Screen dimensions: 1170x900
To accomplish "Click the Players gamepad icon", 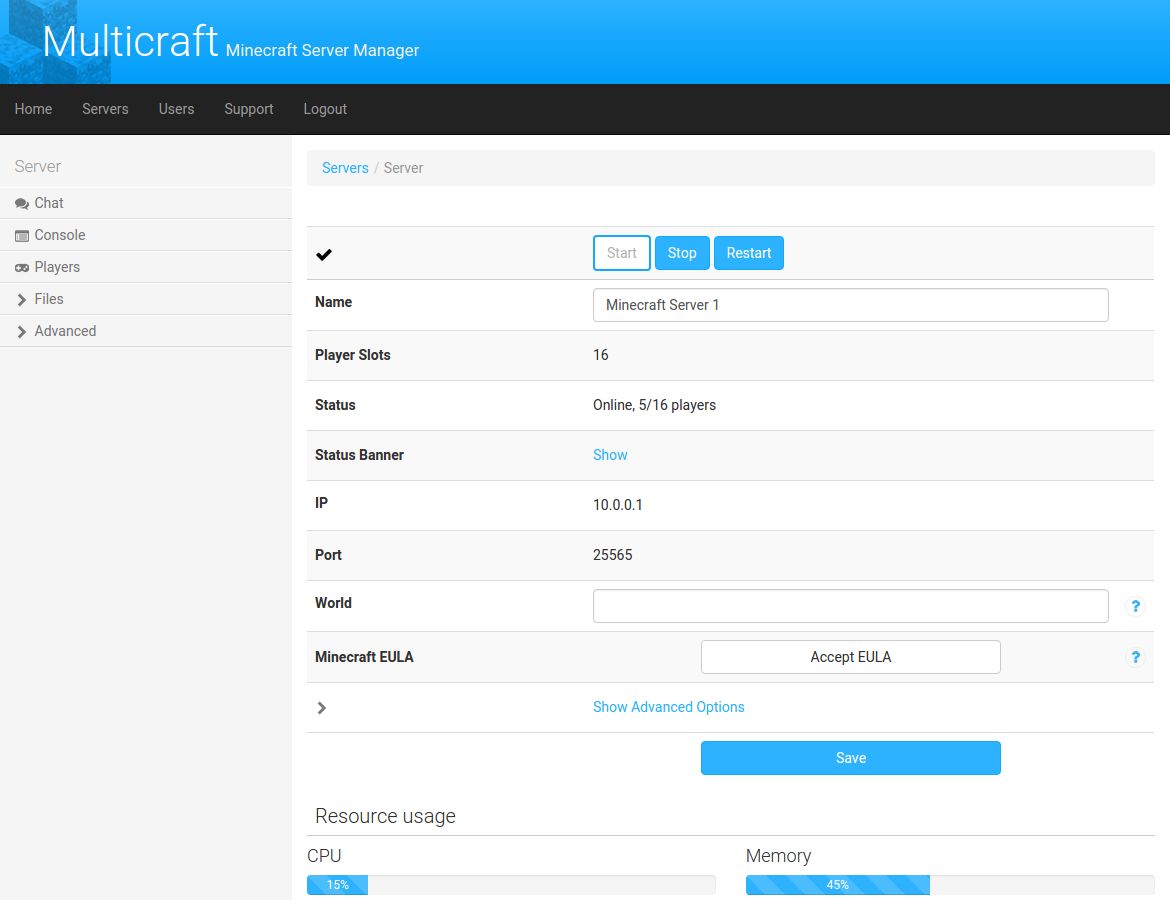I will click(22, 268).
